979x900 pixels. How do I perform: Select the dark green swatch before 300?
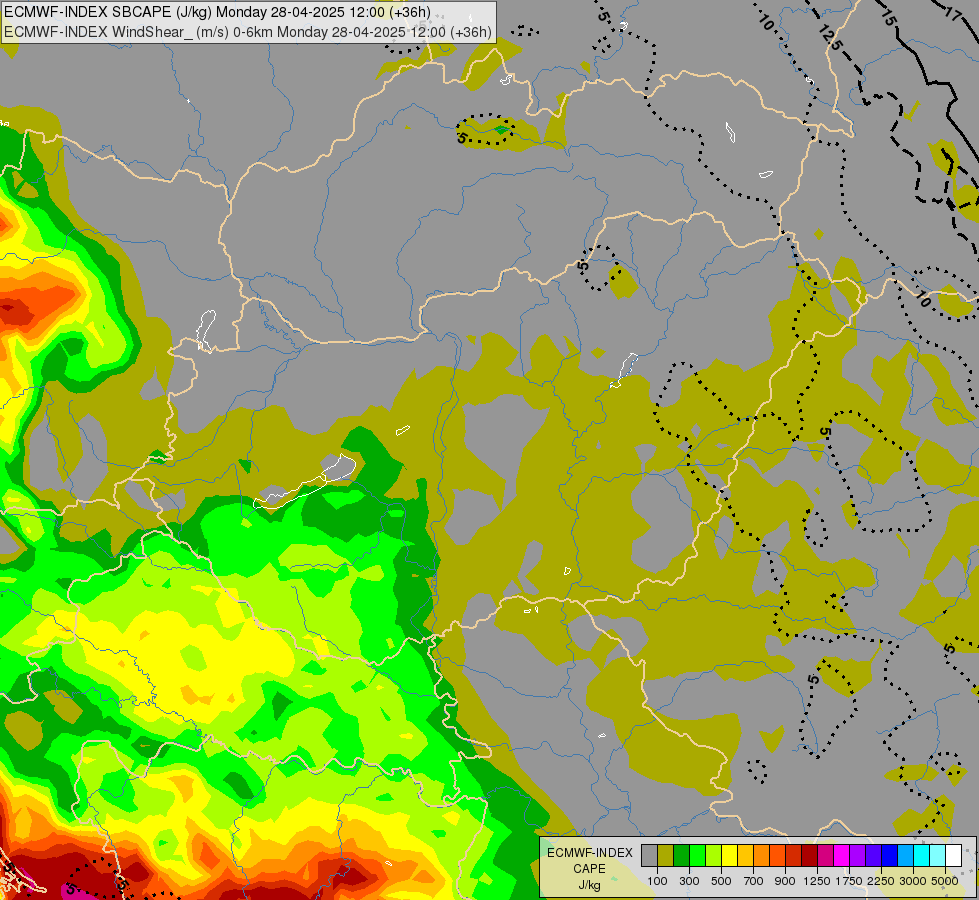pos(681,856)
